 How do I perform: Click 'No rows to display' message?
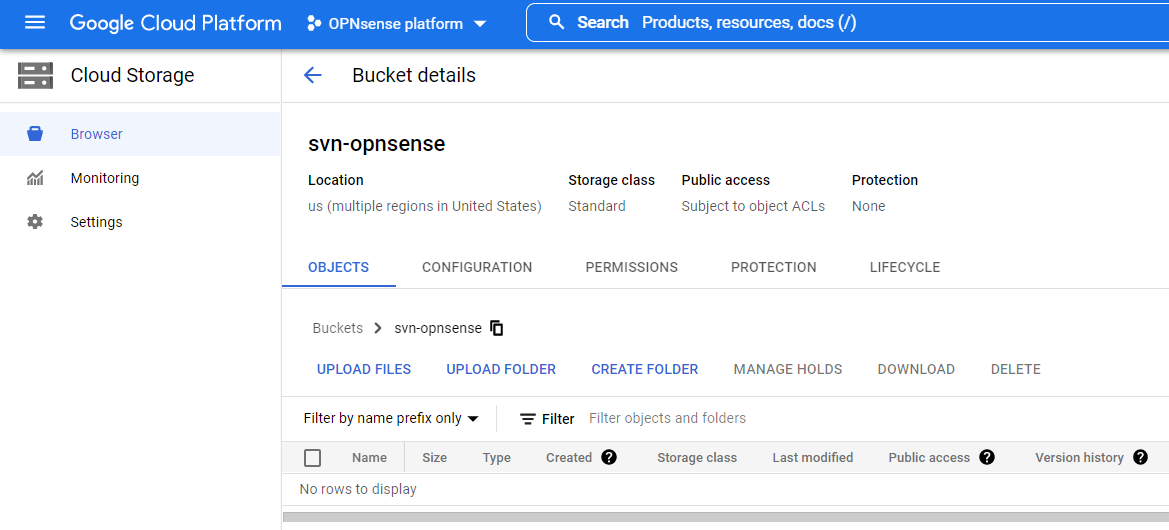358,490
